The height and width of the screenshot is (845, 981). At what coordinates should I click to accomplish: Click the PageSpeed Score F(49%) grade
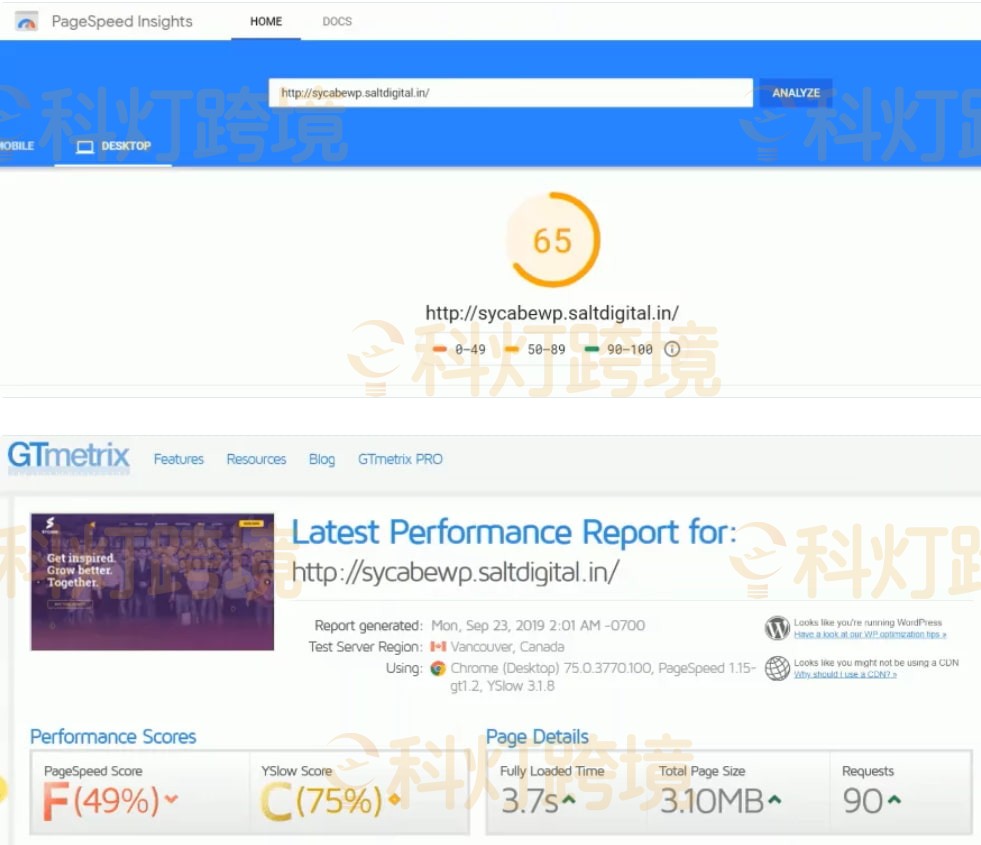[101, 801]
